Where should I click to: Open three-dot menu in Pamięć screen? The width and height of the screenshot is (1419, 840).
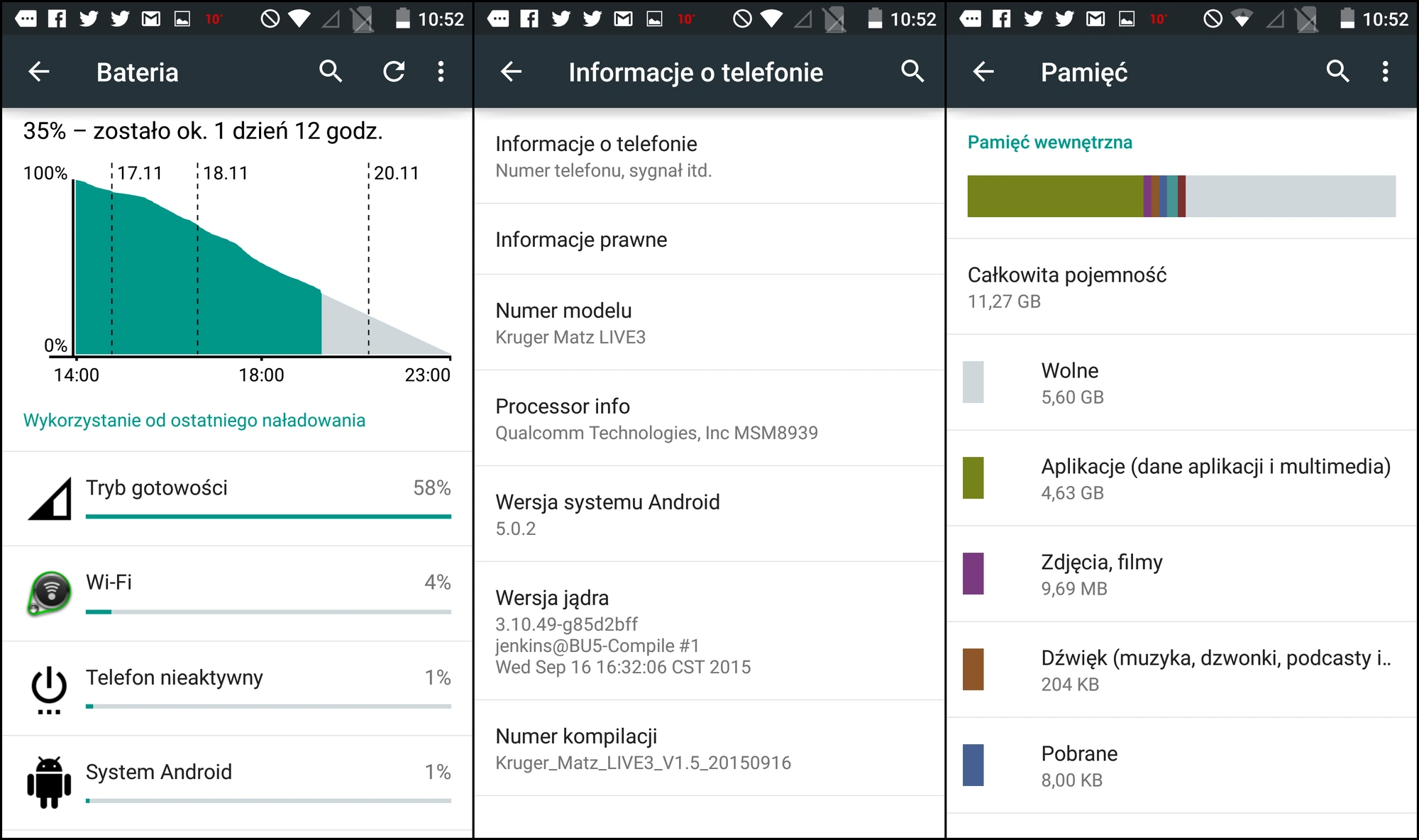click(x=1385, y=72)
